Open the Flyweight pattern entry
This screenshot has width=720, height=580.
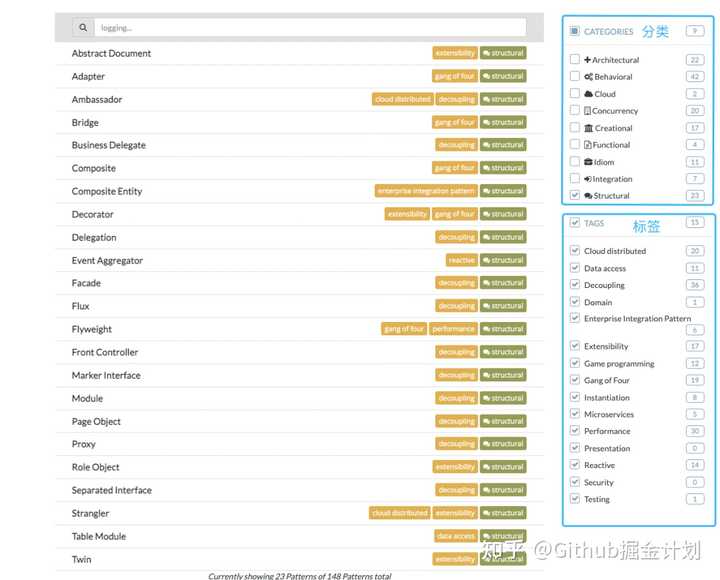tap(92, 329)
